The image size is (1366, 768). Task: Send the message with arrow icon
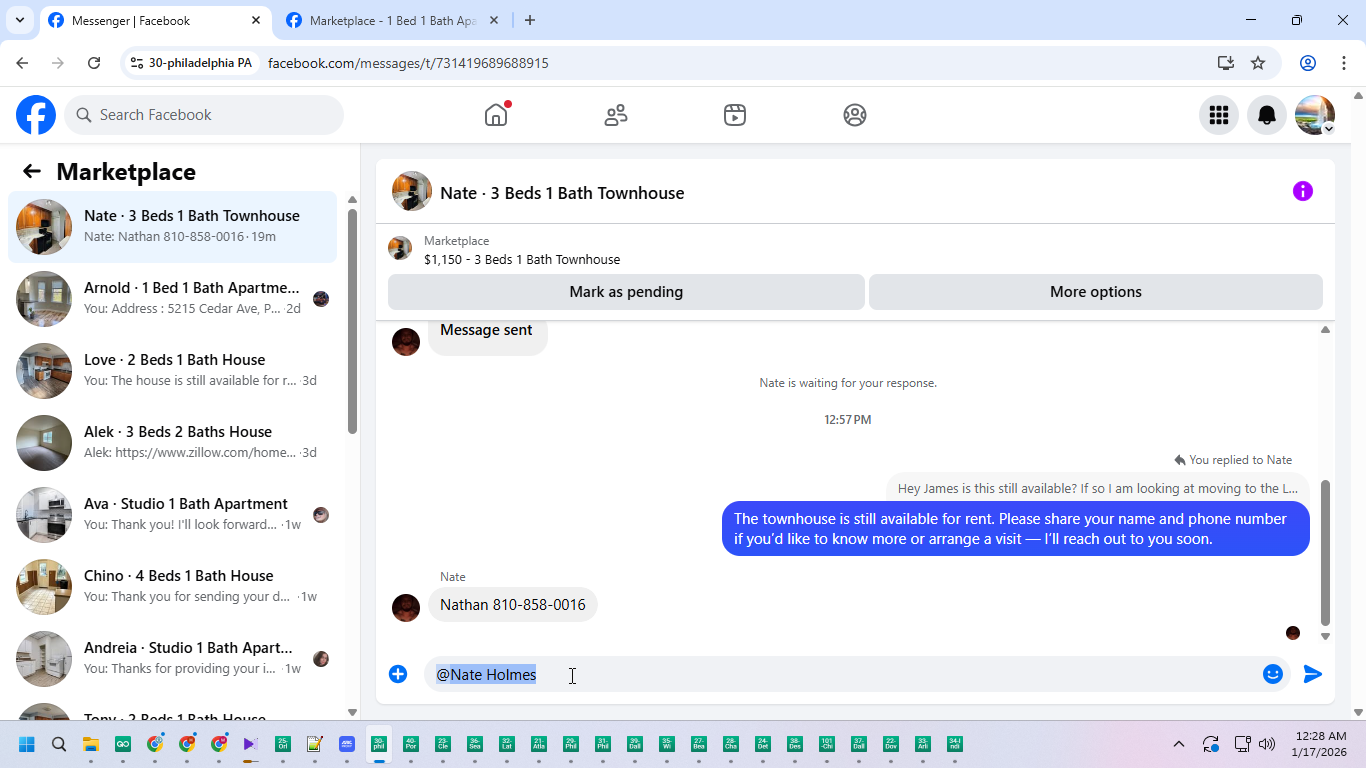pyautogui.click(x=1313, y=674)
